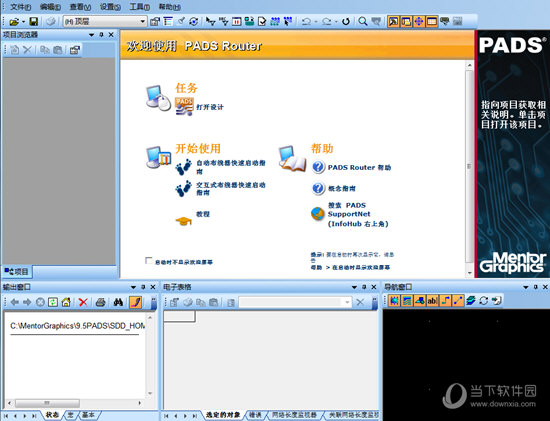Open the dropdown arrow beside Open file icon

click(23, 22)
